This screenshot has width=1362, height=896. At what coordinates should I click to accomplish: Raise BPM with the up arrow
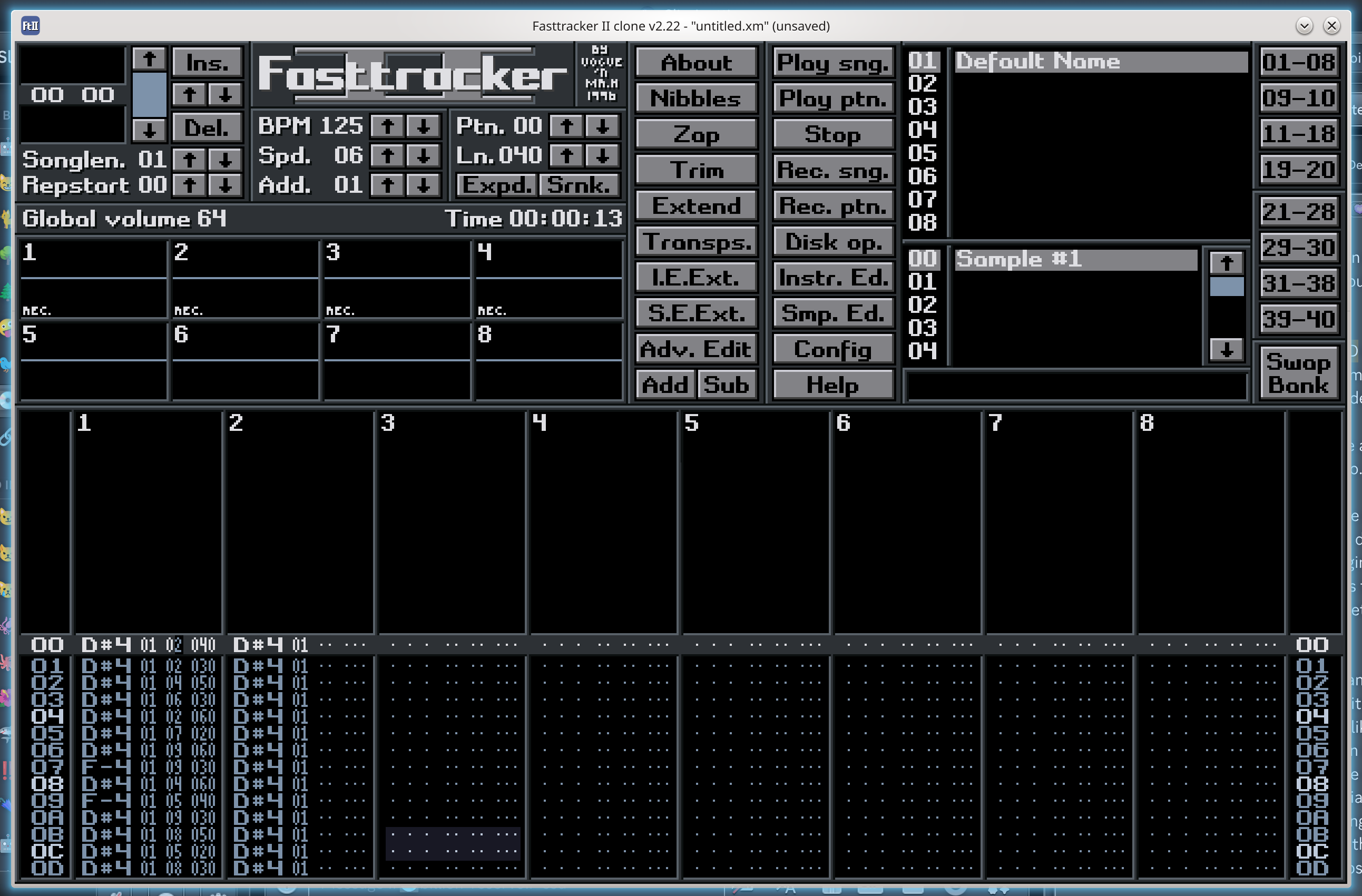coord(387,126)
